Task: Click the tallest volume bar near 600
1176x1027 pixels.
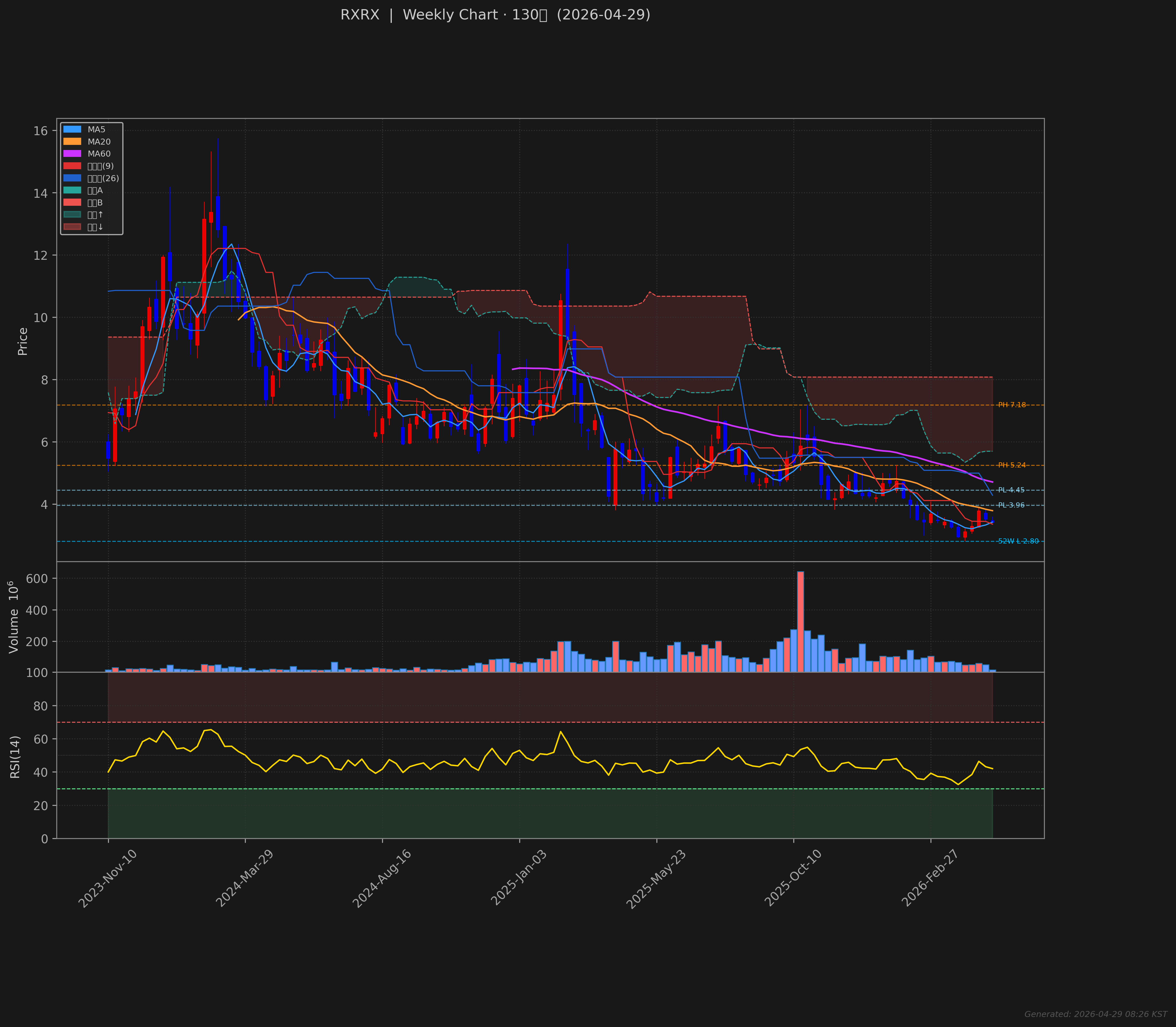Action: [800, 621]
